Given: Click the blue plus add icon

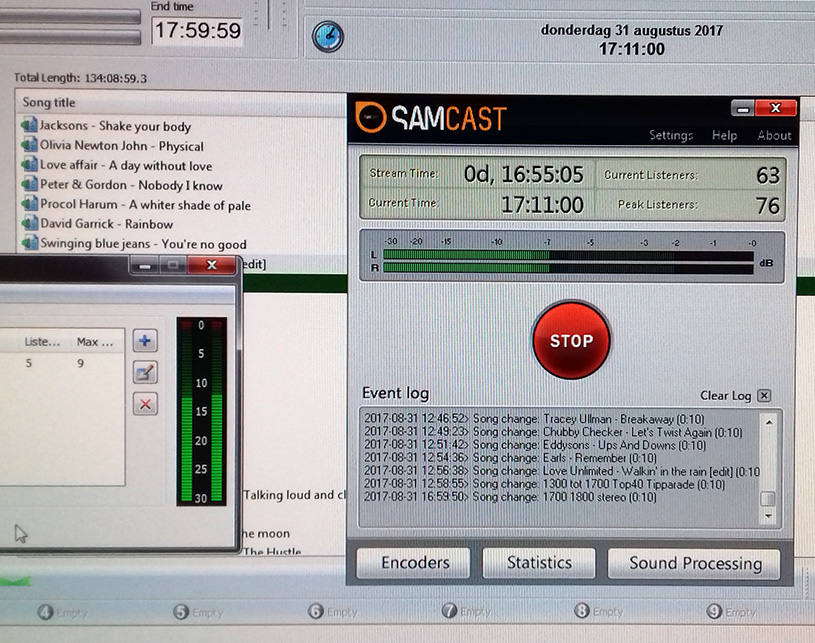Looking at the screenshot, I should tap(145, 342).
